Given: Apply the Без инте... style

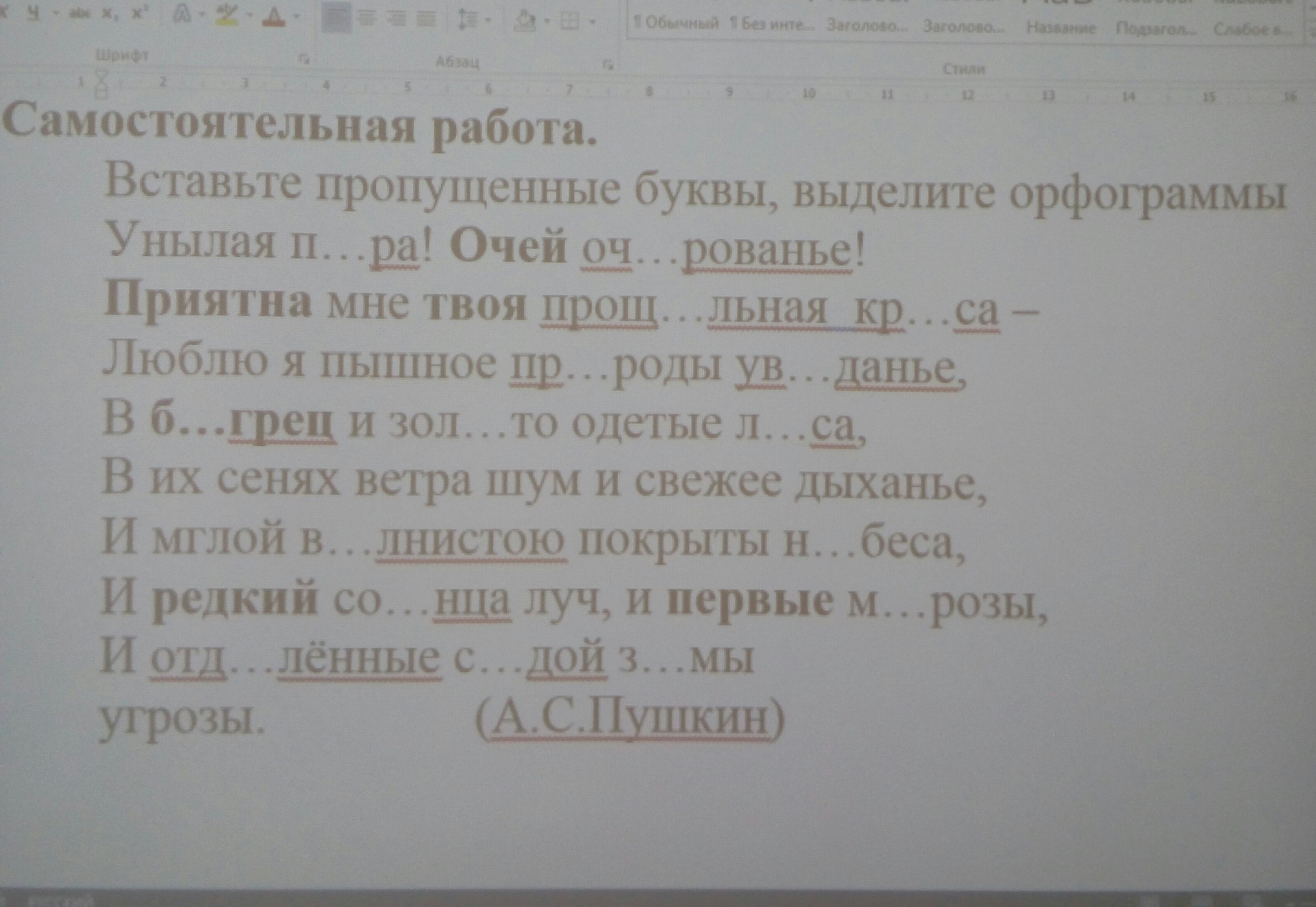Looking at the screenshot, I should (x=772, y=25).
